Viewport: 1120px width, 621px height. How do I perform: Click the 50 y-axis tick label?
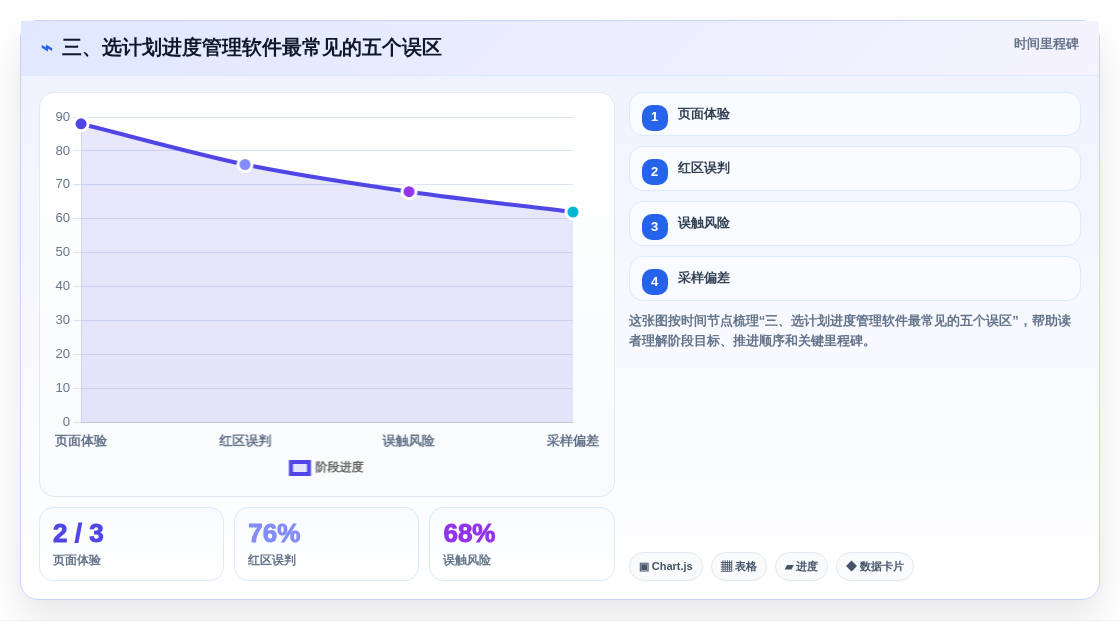[63, 252]
